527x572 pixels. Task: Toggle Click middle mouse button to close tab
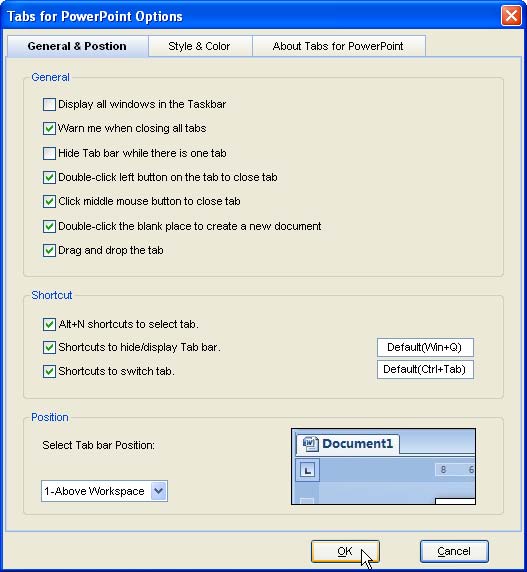[x=49, y=201]
